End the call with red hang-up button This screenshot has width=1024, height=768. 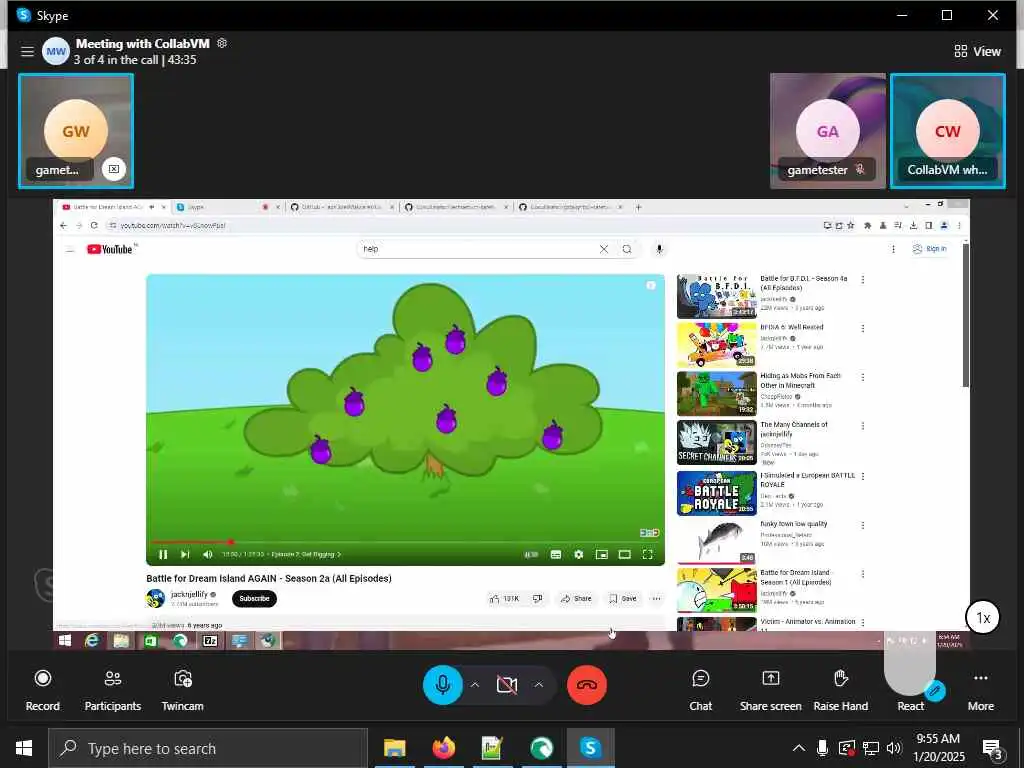(586, 684)
